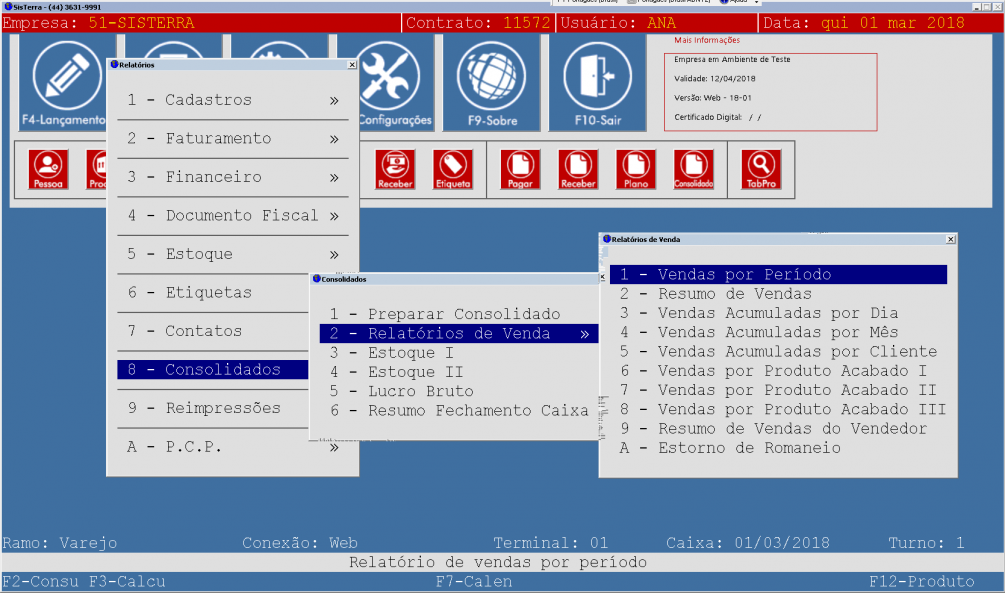Click F12-Produto in the bottom bar
Screen dimensions: 1005x593
(921, 582)
